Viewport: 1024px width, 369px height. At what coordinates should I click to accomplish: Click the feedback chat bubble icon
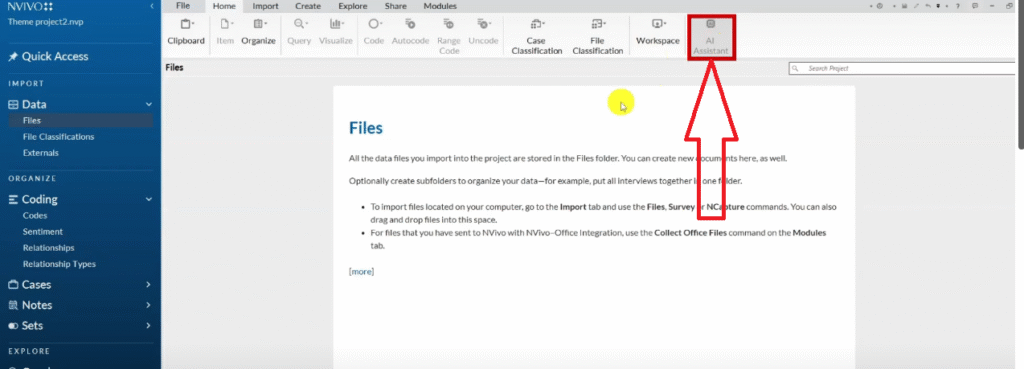[x=975, y=6]
